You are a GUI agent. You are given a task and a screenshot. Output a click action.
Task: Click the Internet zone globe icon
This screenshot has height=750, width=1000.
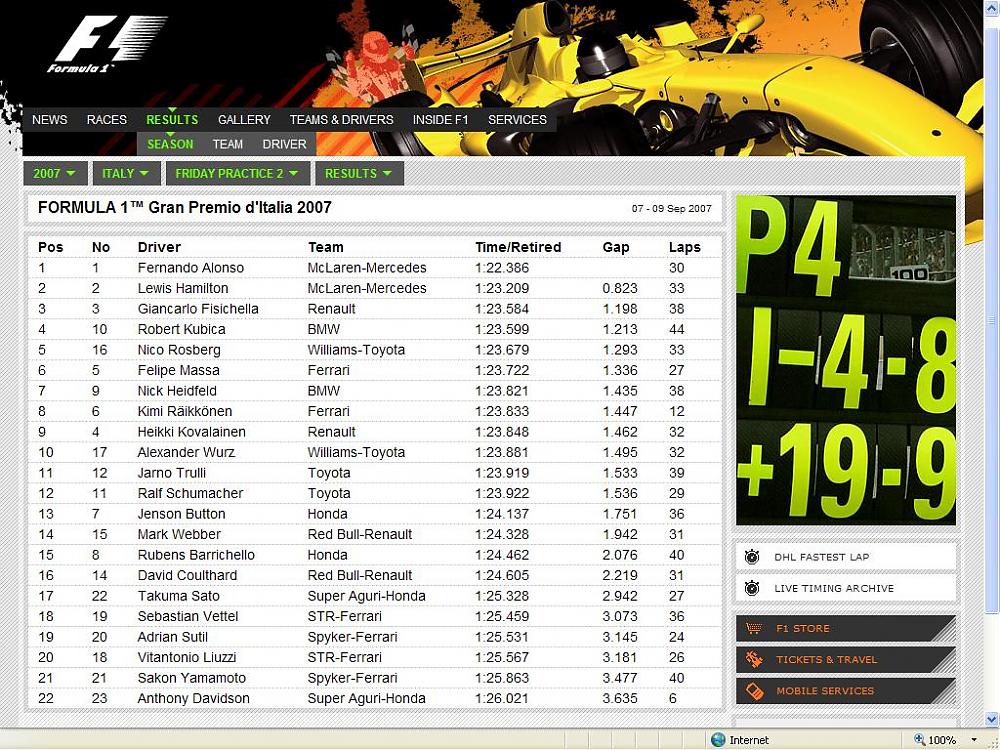[x=718, y=740]
